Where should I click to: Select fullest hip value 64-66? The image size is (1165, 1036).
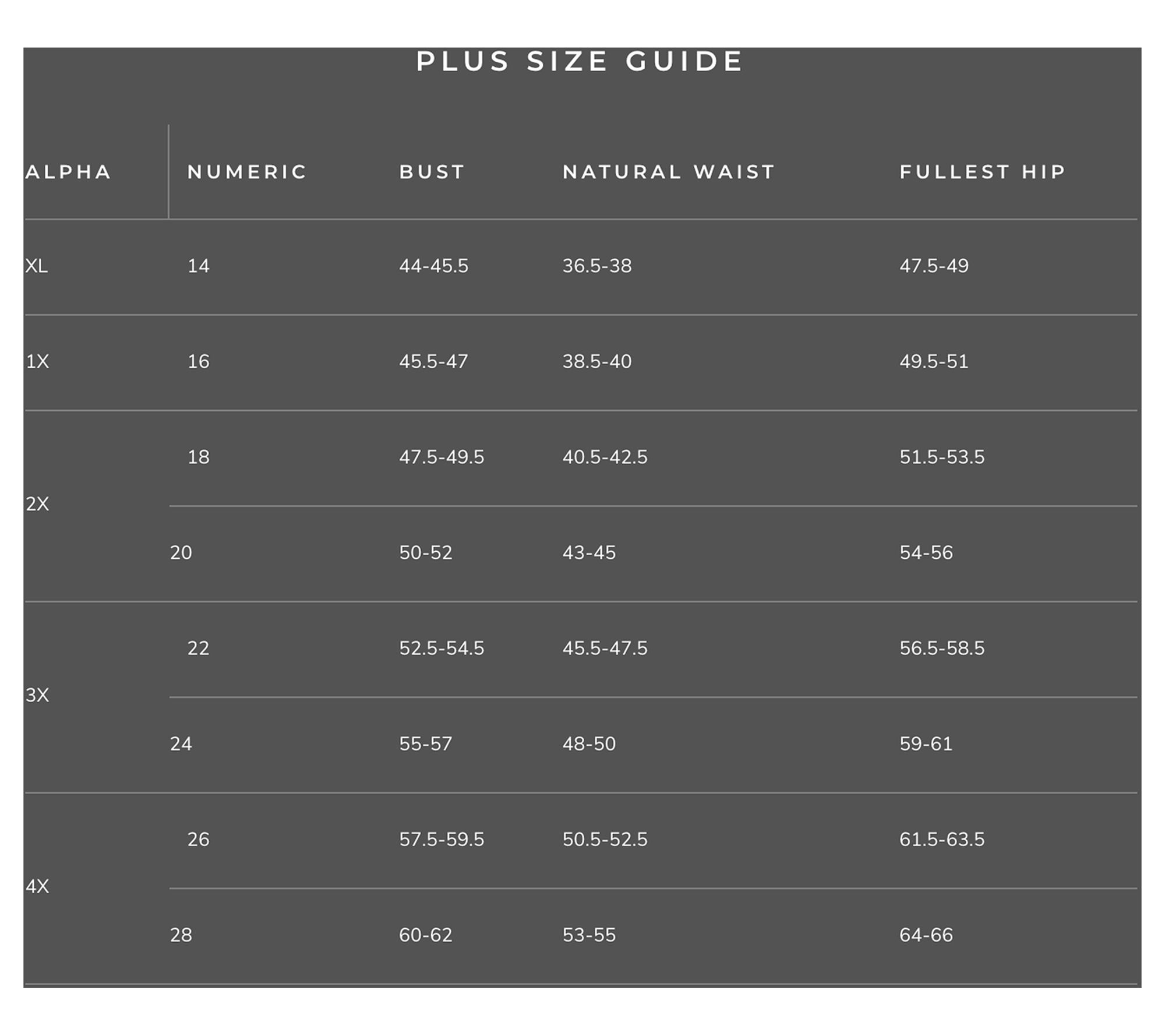pyautogui.click(x=926, y=935)
